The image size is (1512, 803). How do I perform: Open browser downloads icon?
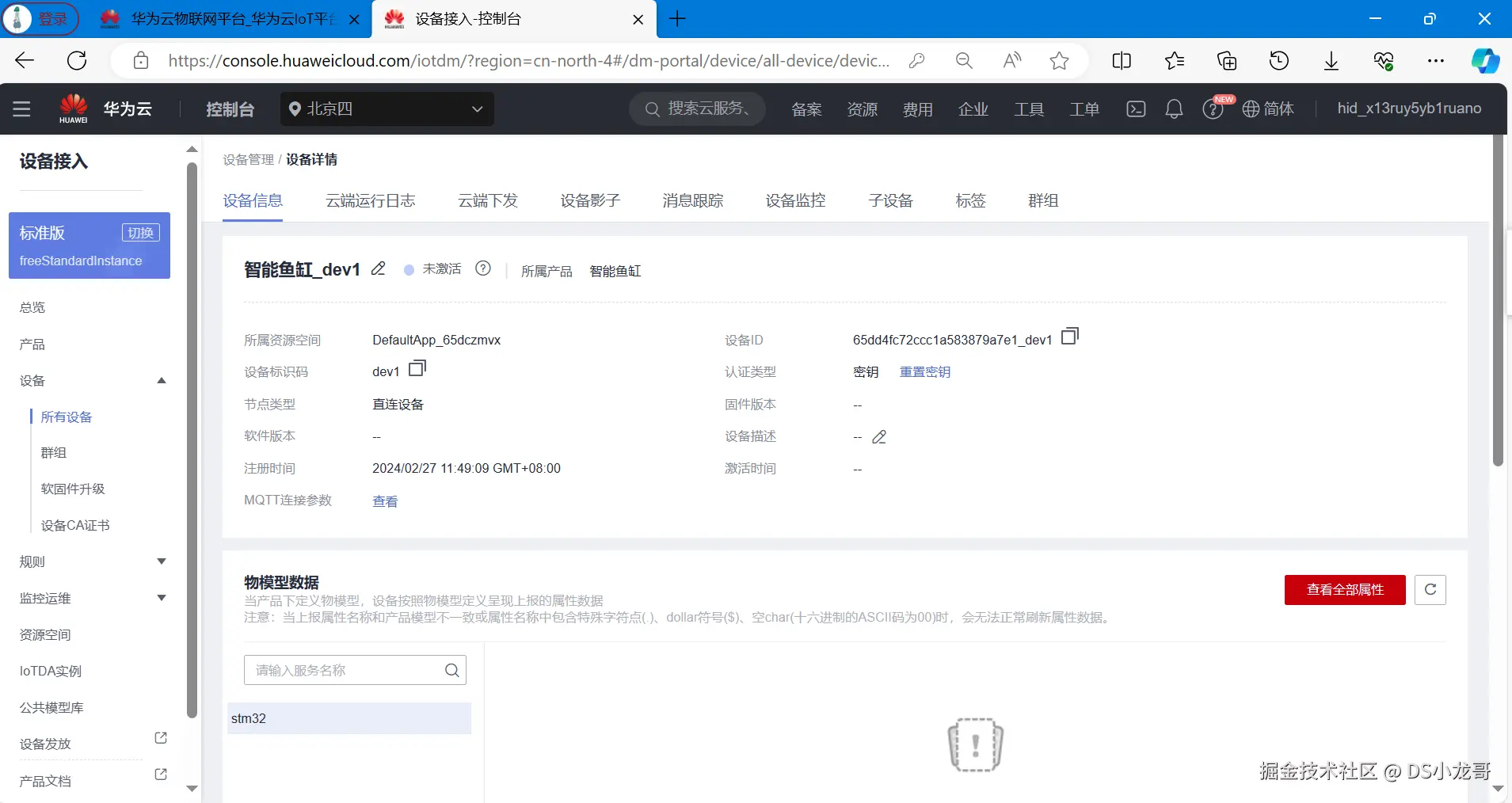(x=1331, y=61)
